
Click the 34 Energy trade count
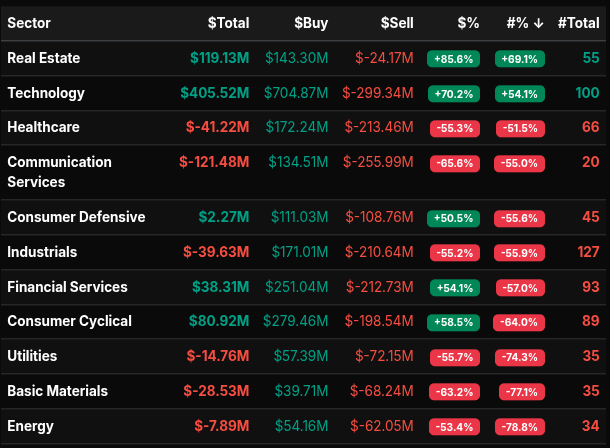coord(591,426)
